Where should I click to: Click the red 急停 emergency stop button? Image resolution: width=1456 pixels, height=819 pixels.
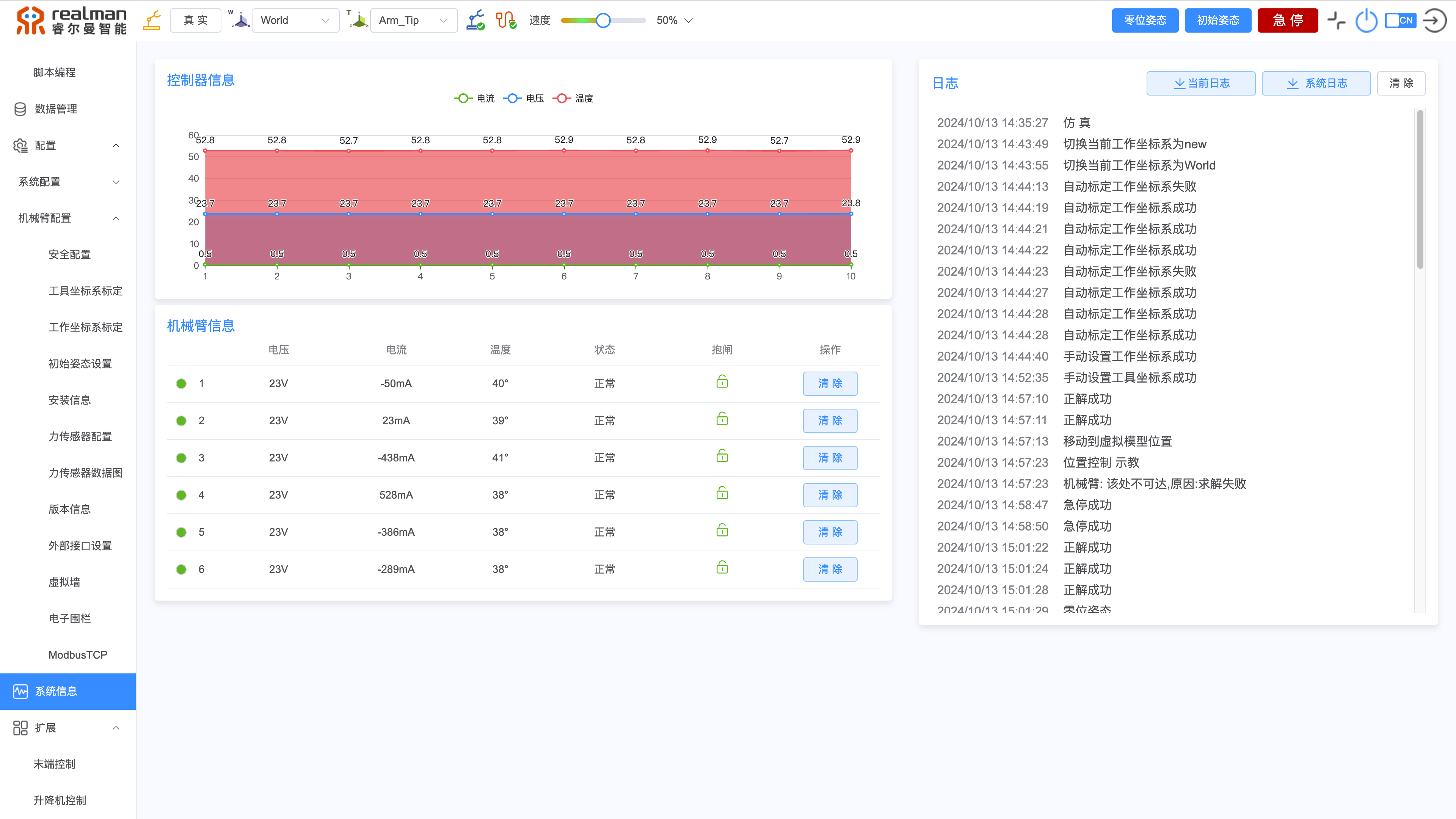(1288, 20)
